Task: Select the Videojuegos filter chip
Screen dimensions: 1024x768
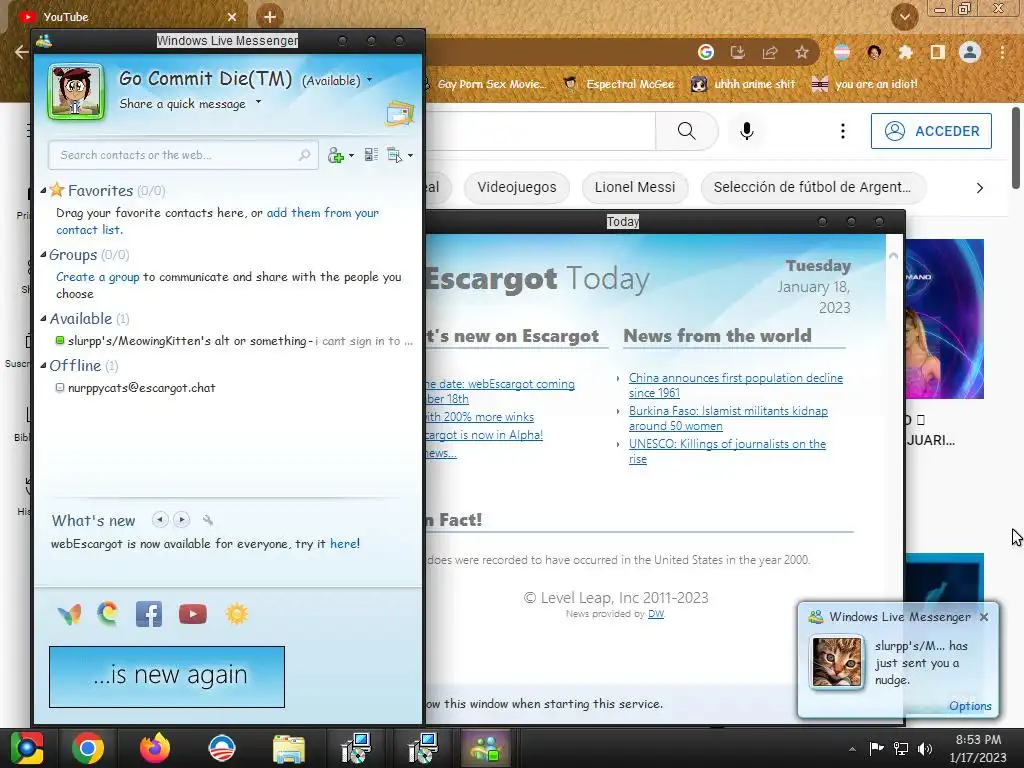Action: 517,187
